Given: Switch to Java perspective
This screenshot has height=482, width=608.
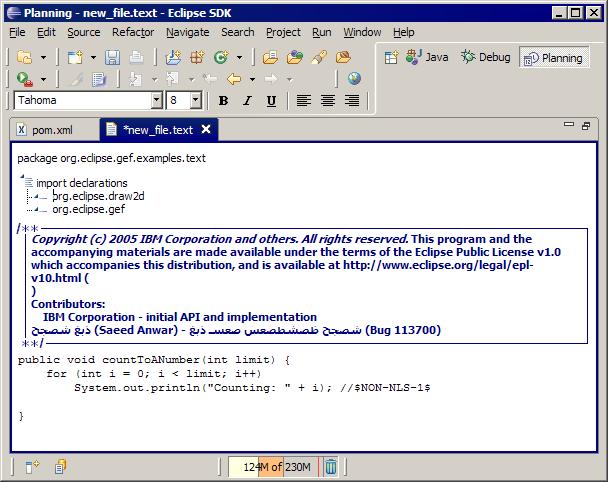Looking at the screenshot, I should (427, 57).
